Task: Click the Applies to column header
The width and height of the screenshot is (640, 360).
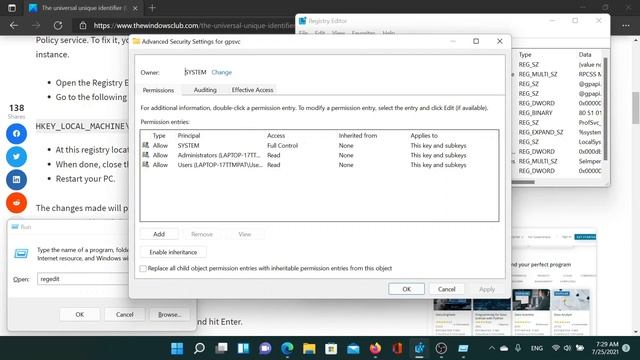Action: [424, 136]
